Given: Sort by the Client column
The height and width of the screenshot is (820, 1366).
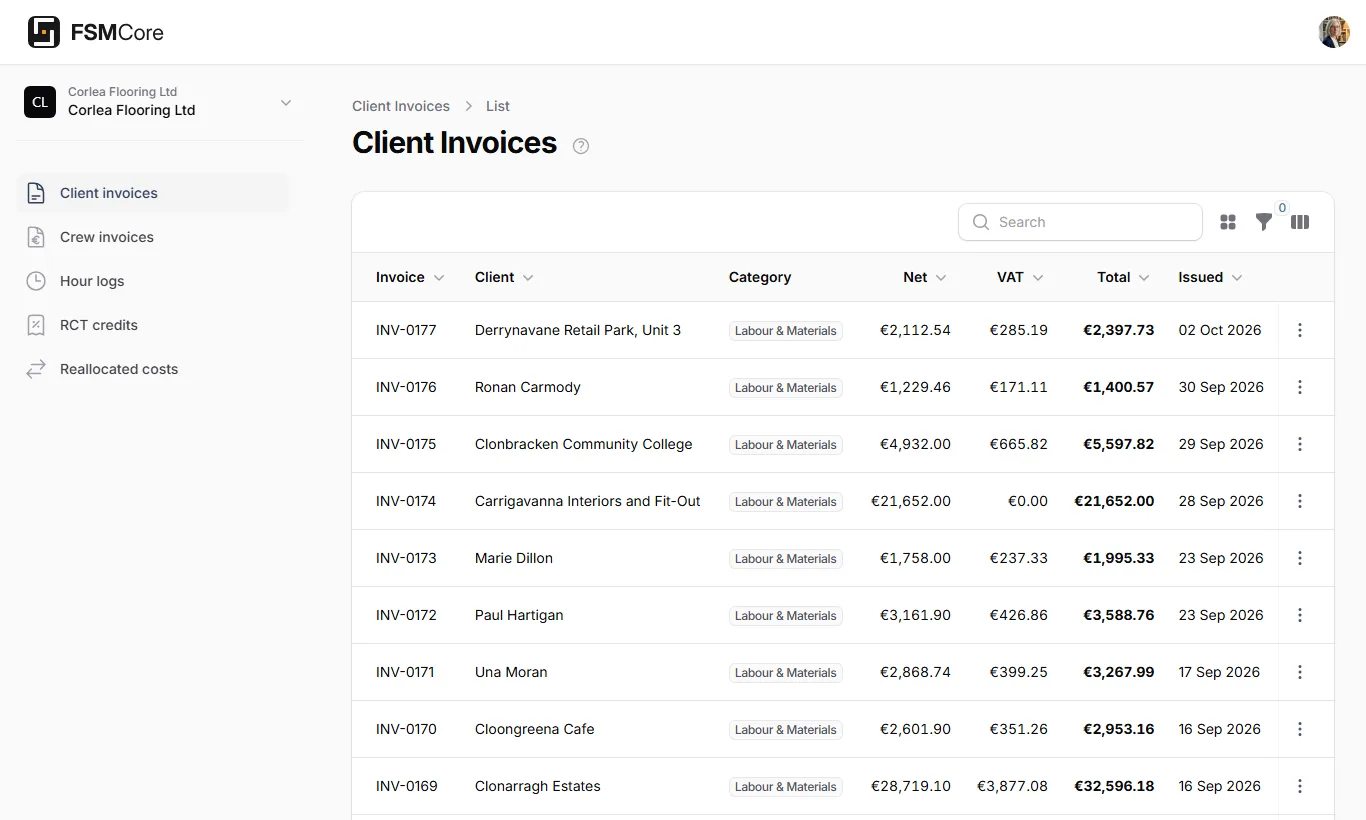Looking at the screenshot, I should pyautogui.click(x=504, y=277).
